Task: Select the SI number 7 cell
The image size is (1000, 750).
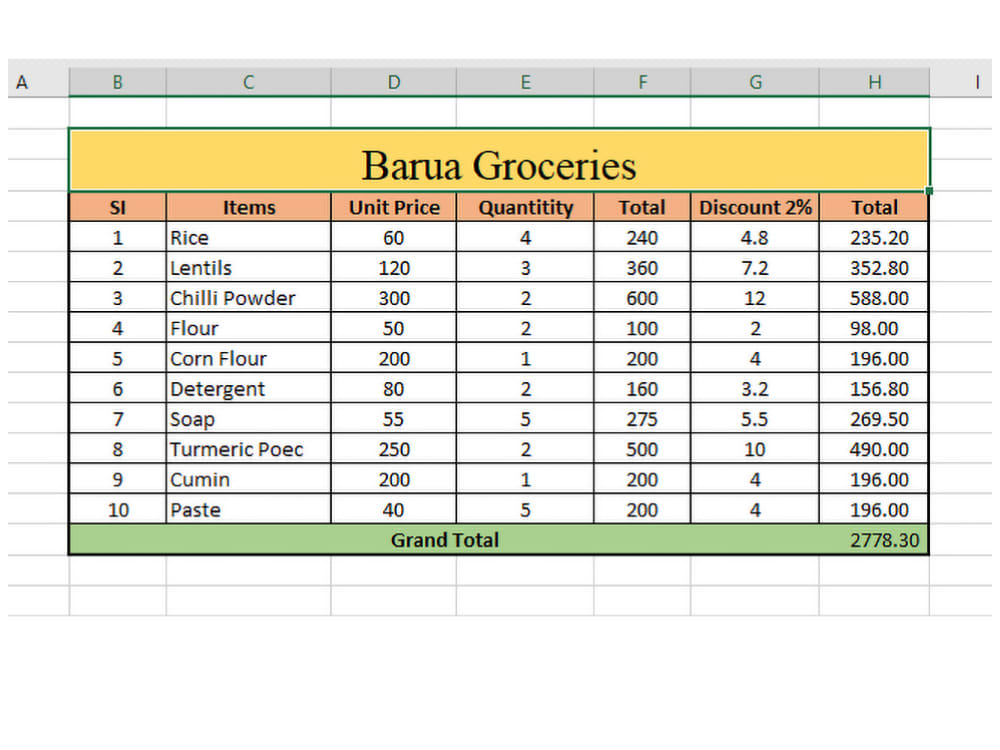Action: click(117, 419)
